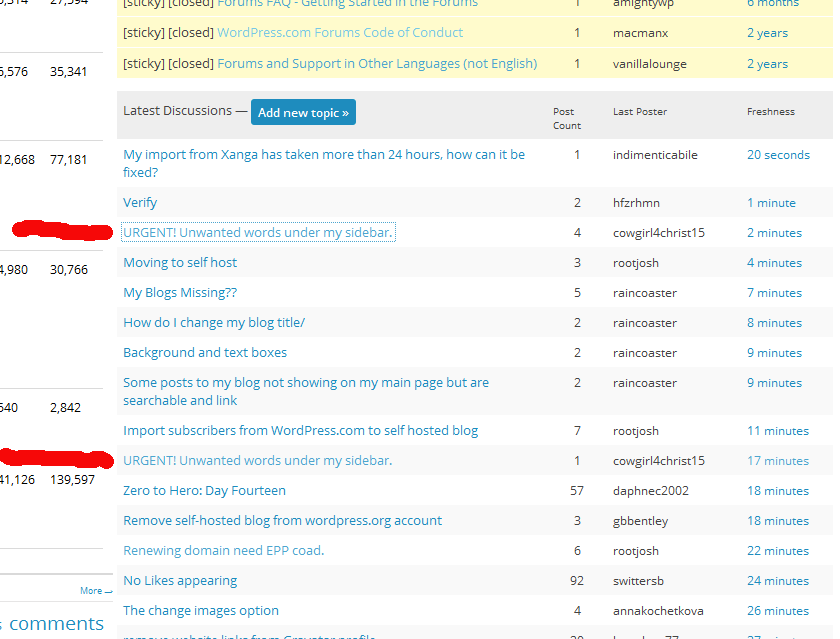840x639 pixels.
Task: Open No Likes appearing topic
Action: 180,581
